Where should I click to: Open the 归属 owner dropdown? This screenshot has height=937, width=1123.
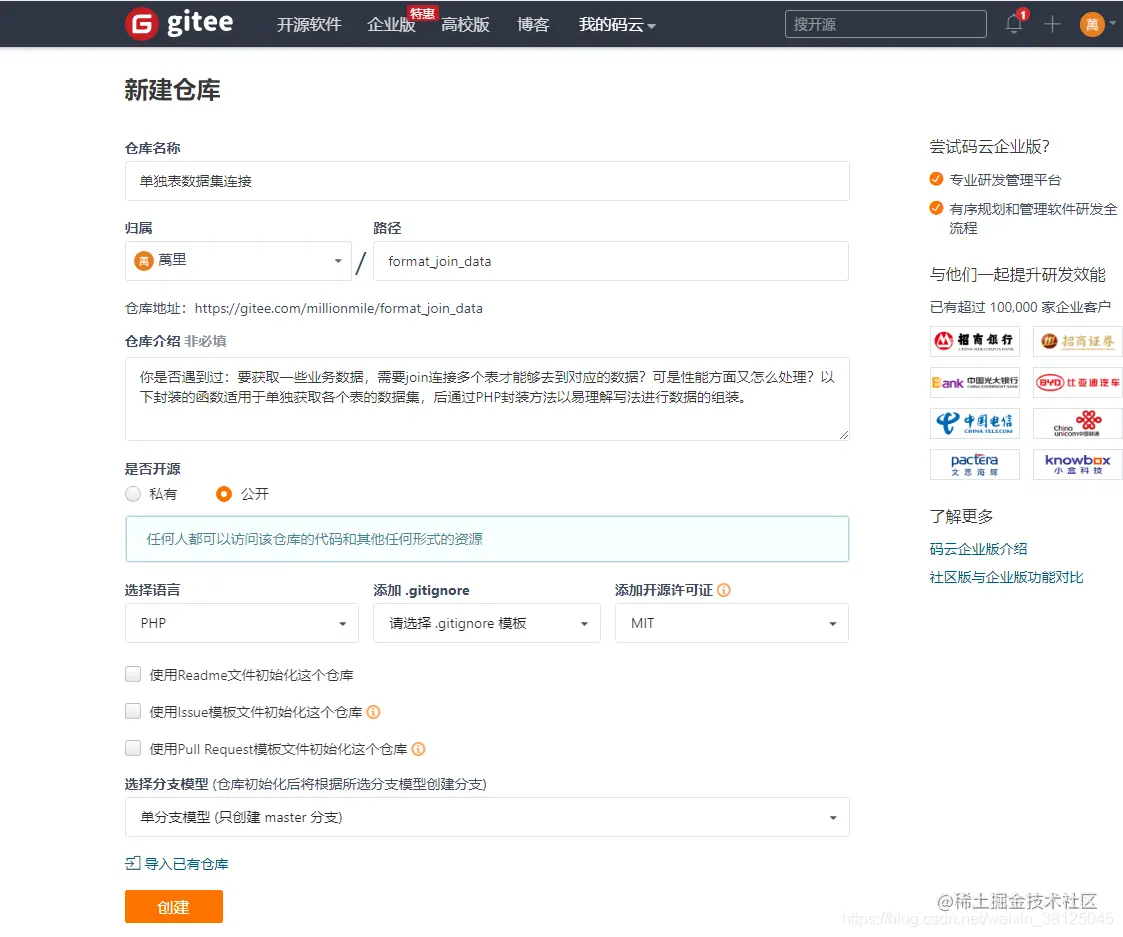(237, 259)
